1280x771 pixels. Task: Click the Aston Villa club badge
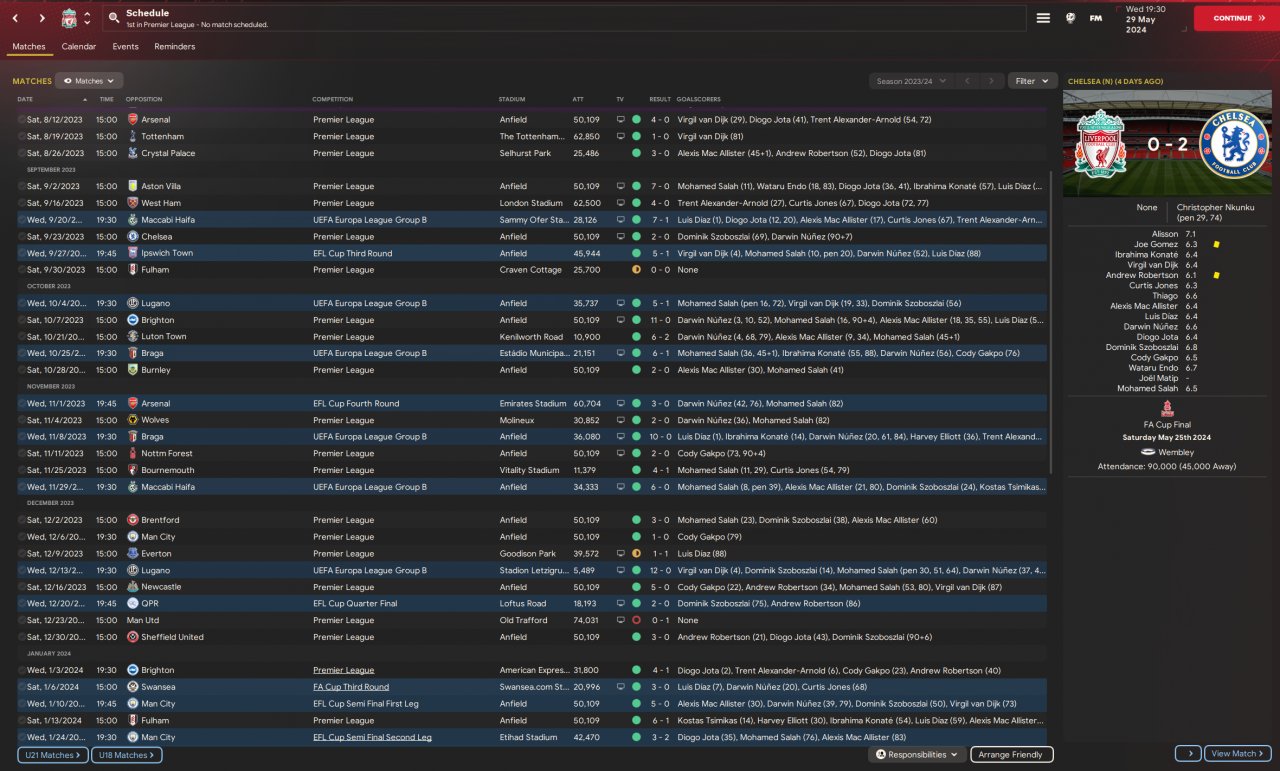tap(133, 186)
